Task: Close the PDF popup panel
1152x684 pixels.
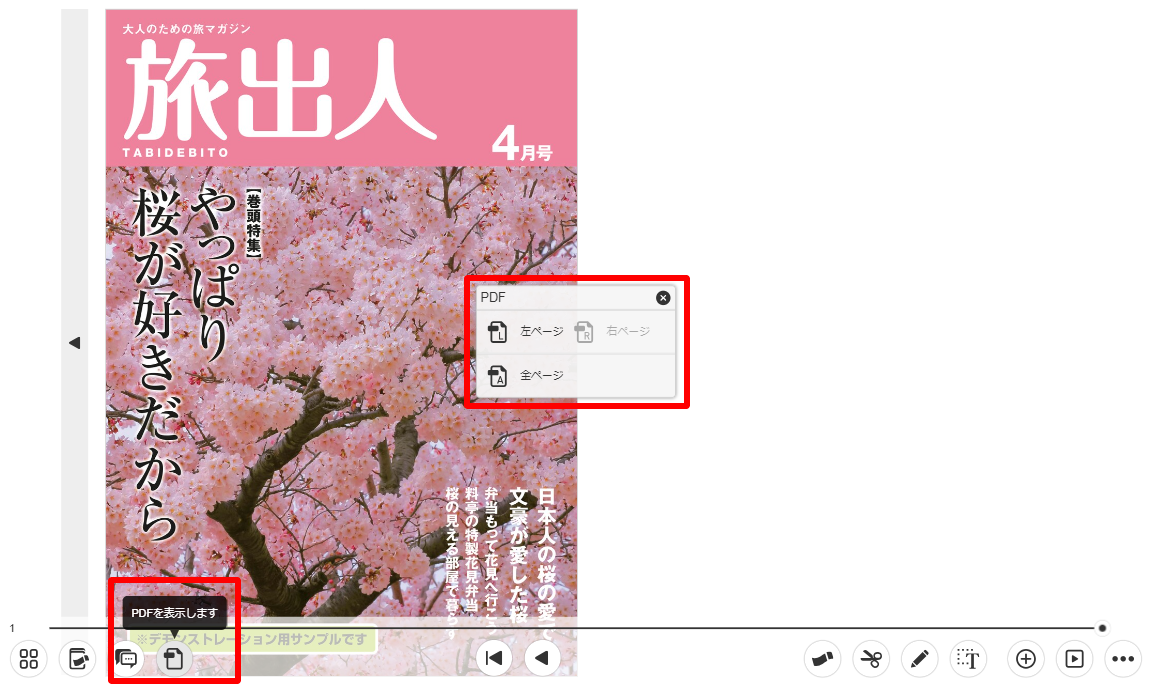Action: click(x=662, y=298)
